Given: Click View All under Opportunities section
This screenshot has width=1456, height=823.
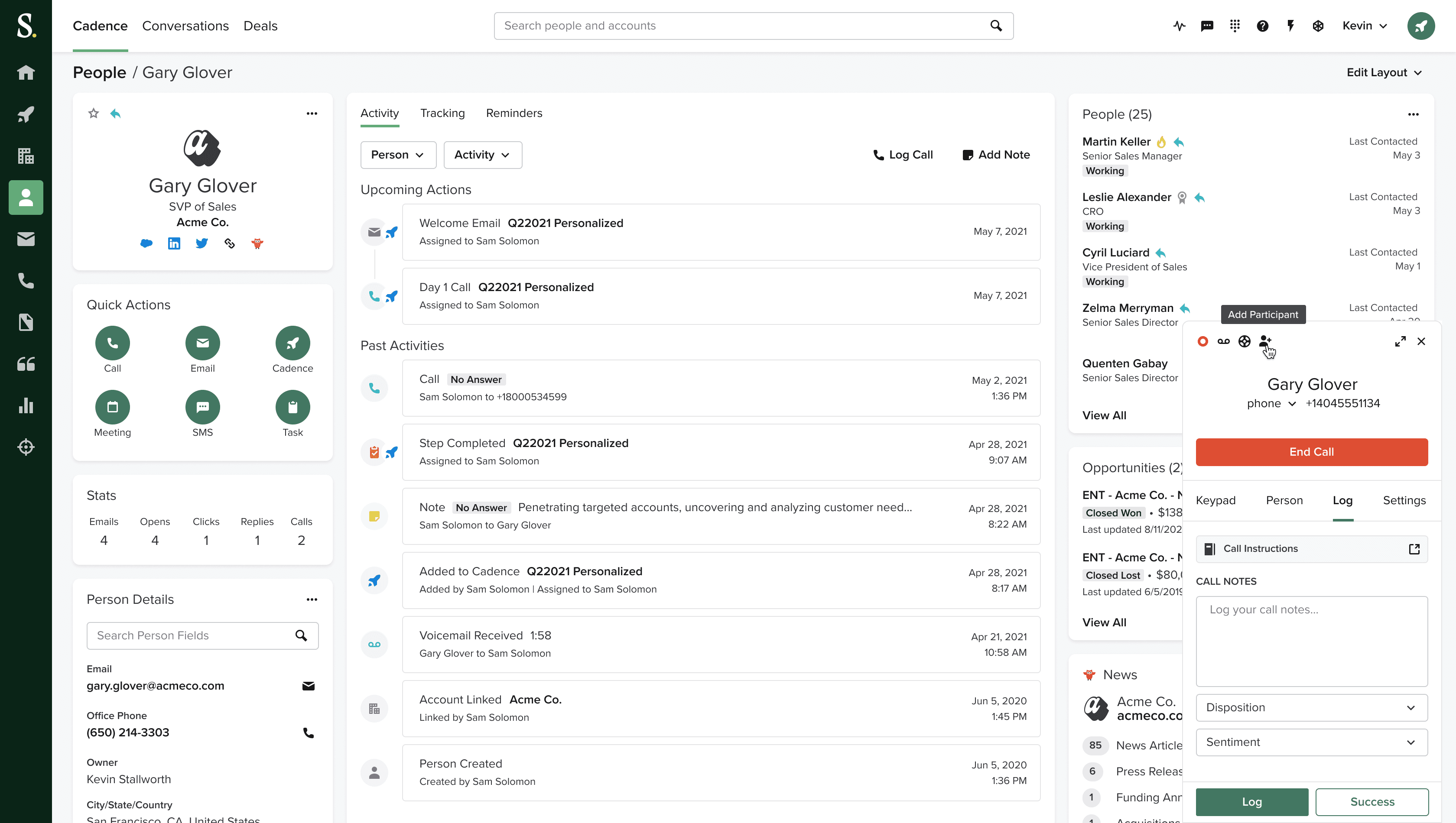Looking at the screenshot, I should (1104, 622).
